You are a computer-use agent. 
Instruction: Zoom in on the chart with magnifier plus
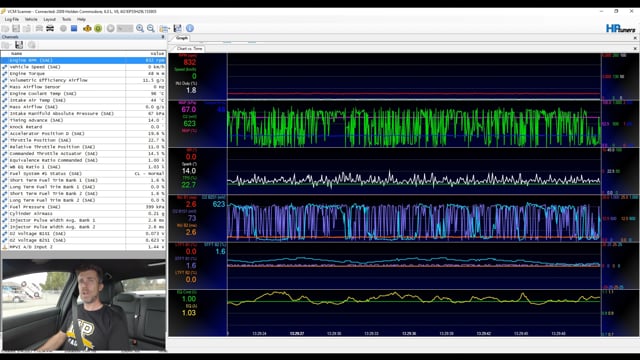pyautogui.click(x=140, y=28)
